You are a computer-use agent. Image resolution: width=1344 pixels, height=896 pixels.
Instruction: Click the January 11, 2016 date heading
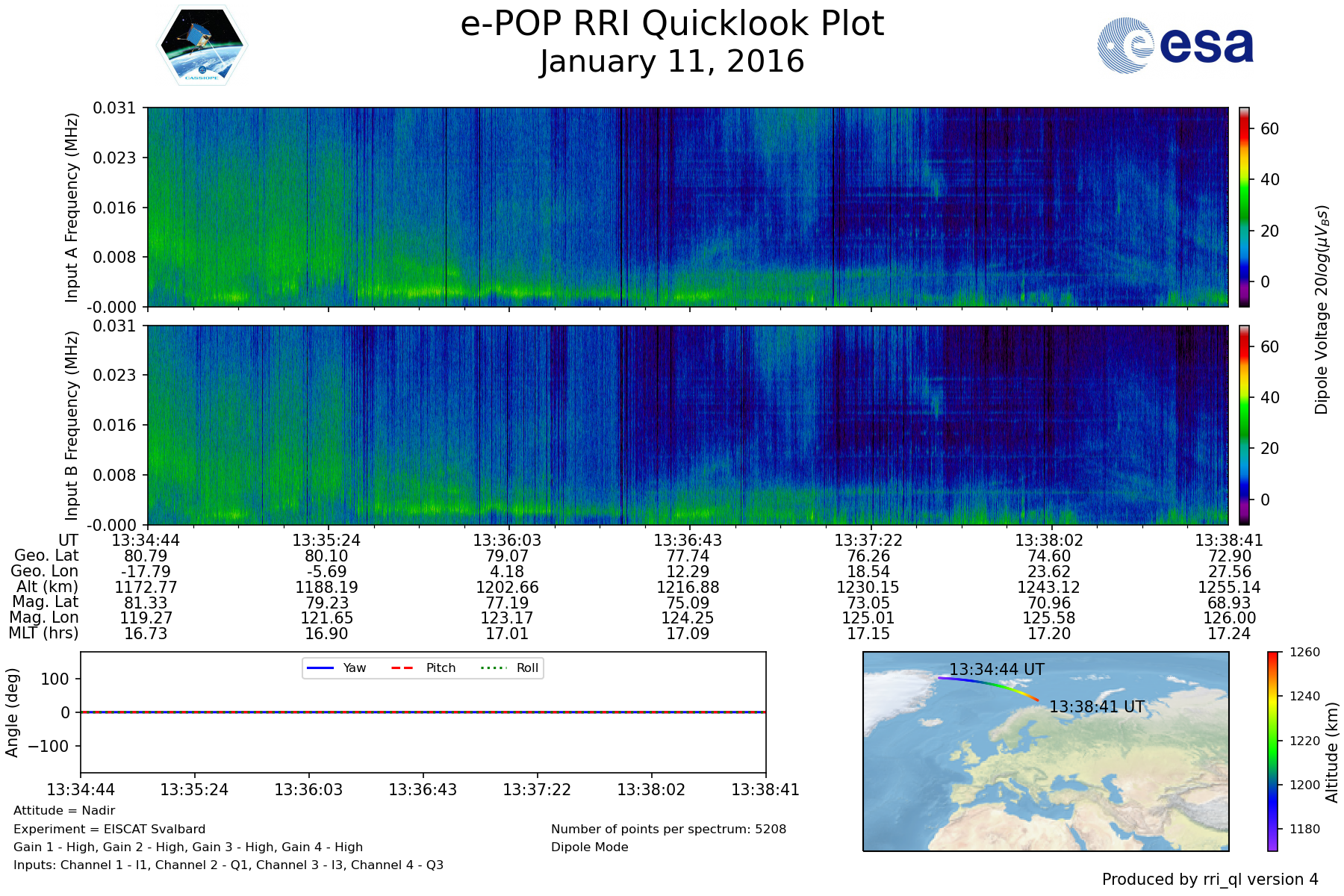672,62
